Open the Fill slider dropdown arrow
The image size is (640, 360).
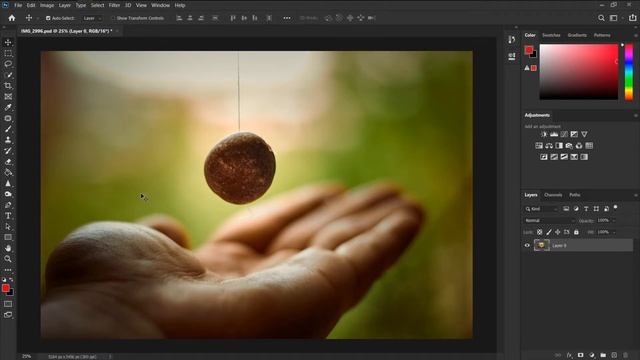click(613, 232)
